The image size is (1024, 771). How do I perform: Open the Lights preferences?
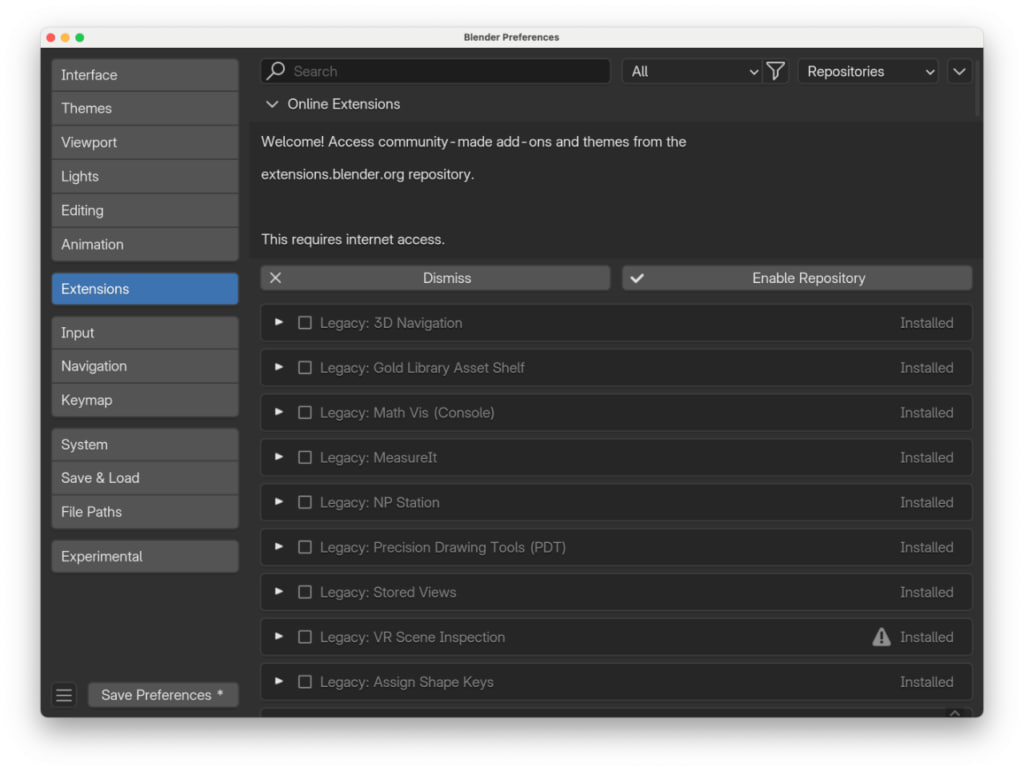[145, 176]
